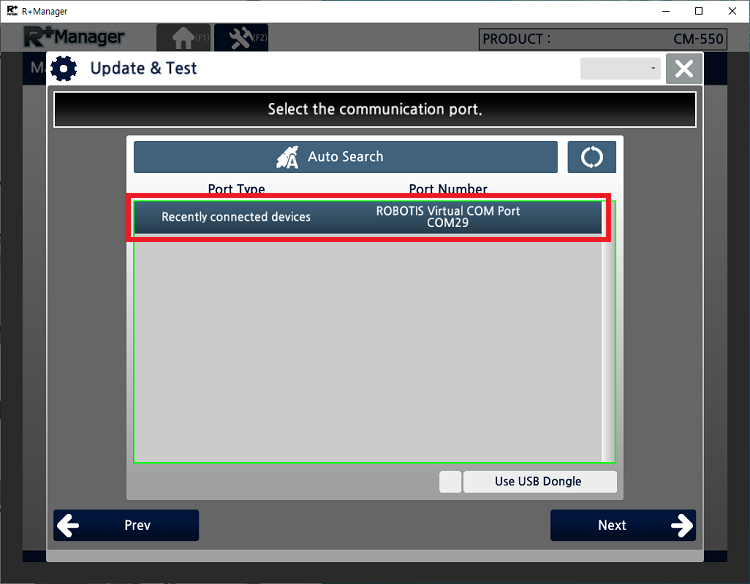Click the Use USB Dongle label
The width and height of the screenshot is (750, 584).
(539, 481)
